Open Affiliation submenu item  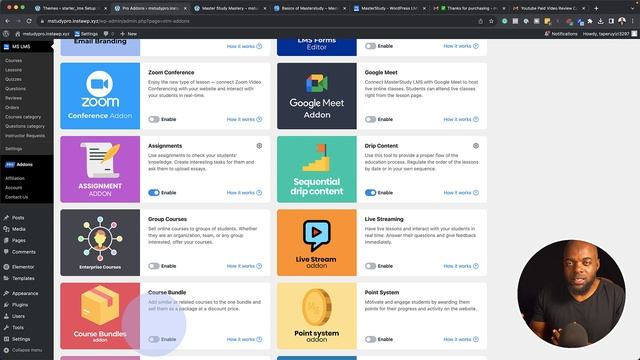coord(15,178)
